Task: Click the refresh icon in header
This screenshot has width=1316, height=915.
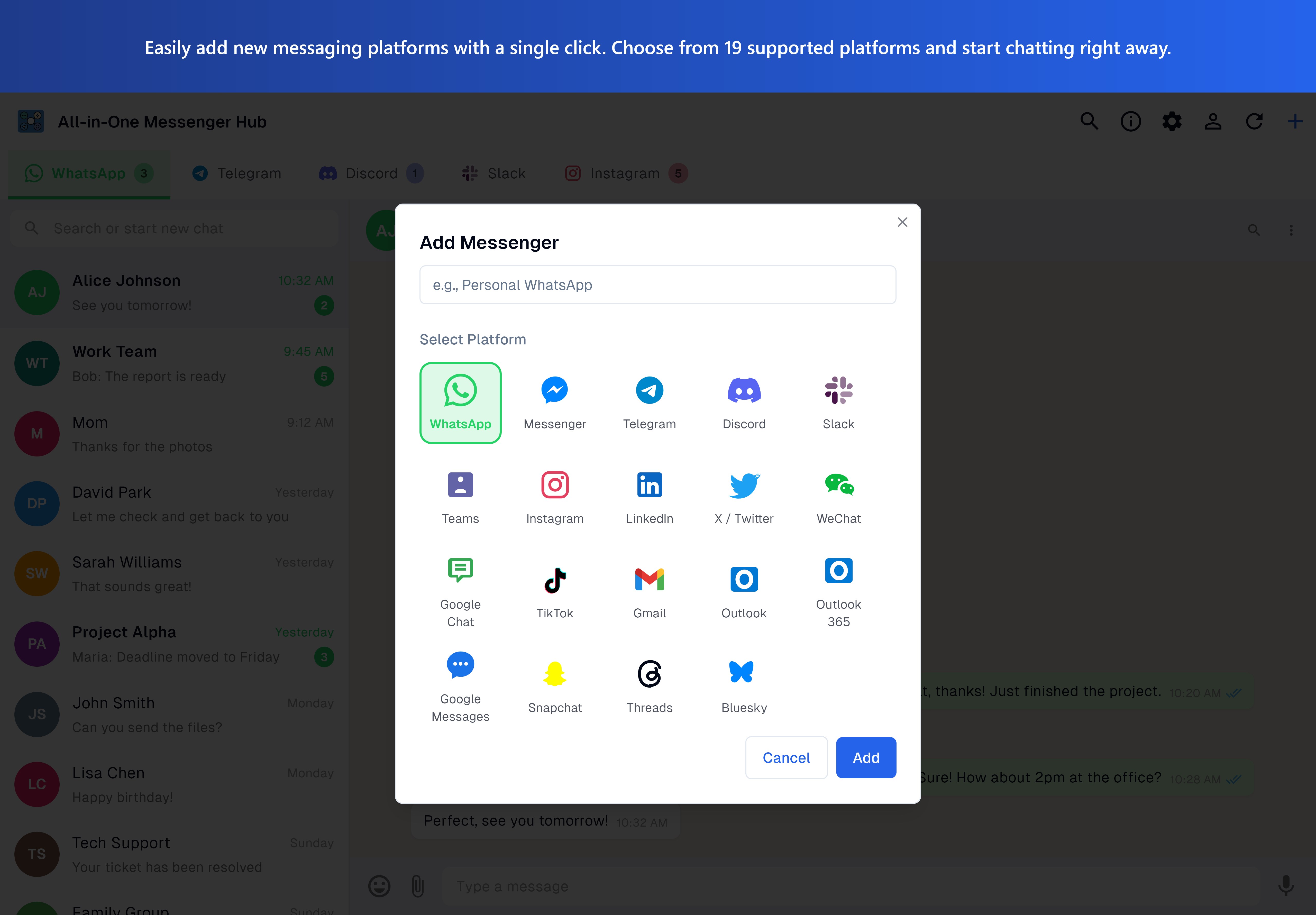Action: [x=1254, y=122]
